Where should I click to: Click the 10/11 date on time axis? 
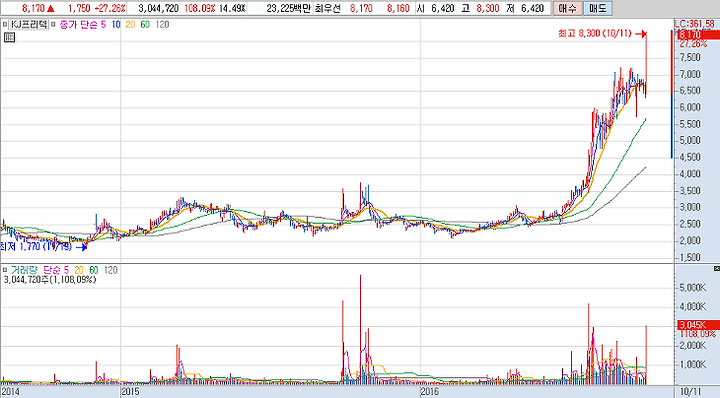click(x=691, y=392)
